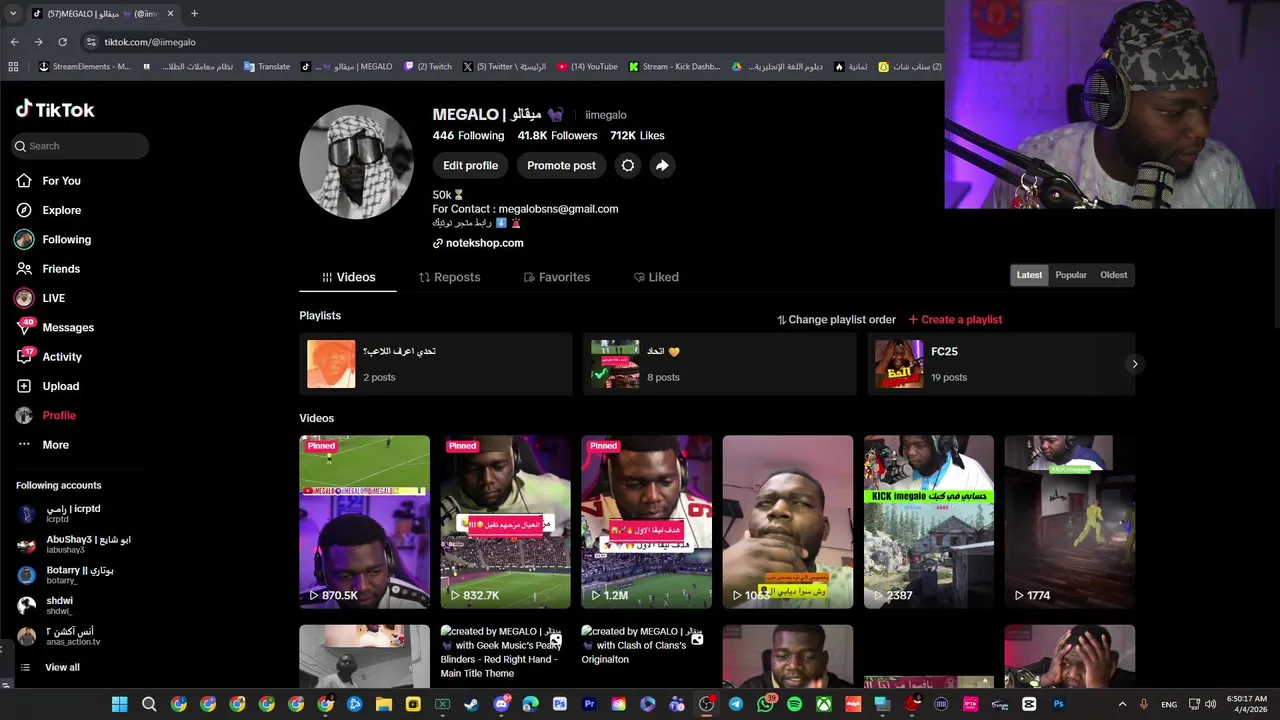
Task: Open Spotify from the taskbar
Action: point(794,705)
